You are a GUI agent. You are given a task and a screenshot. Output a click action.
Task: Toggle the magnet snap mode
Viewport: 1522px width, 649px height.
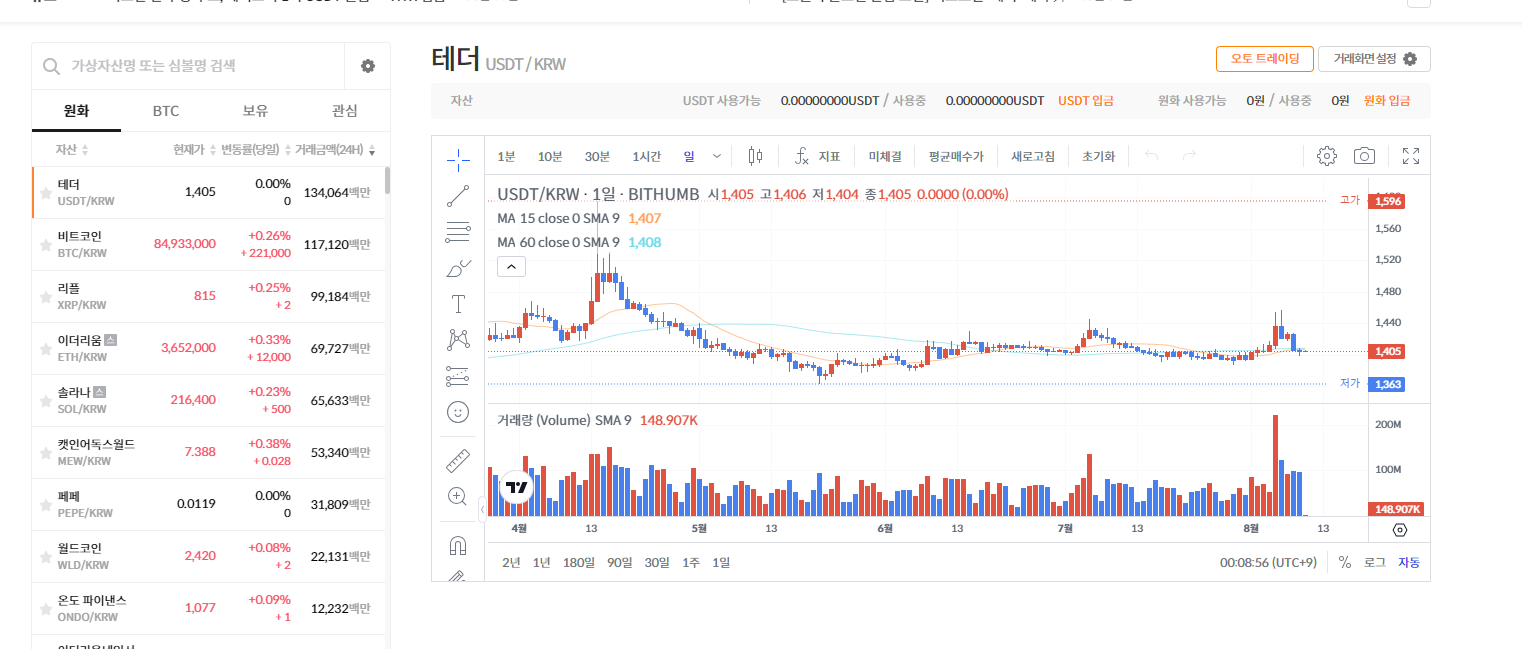pos(458,546)
